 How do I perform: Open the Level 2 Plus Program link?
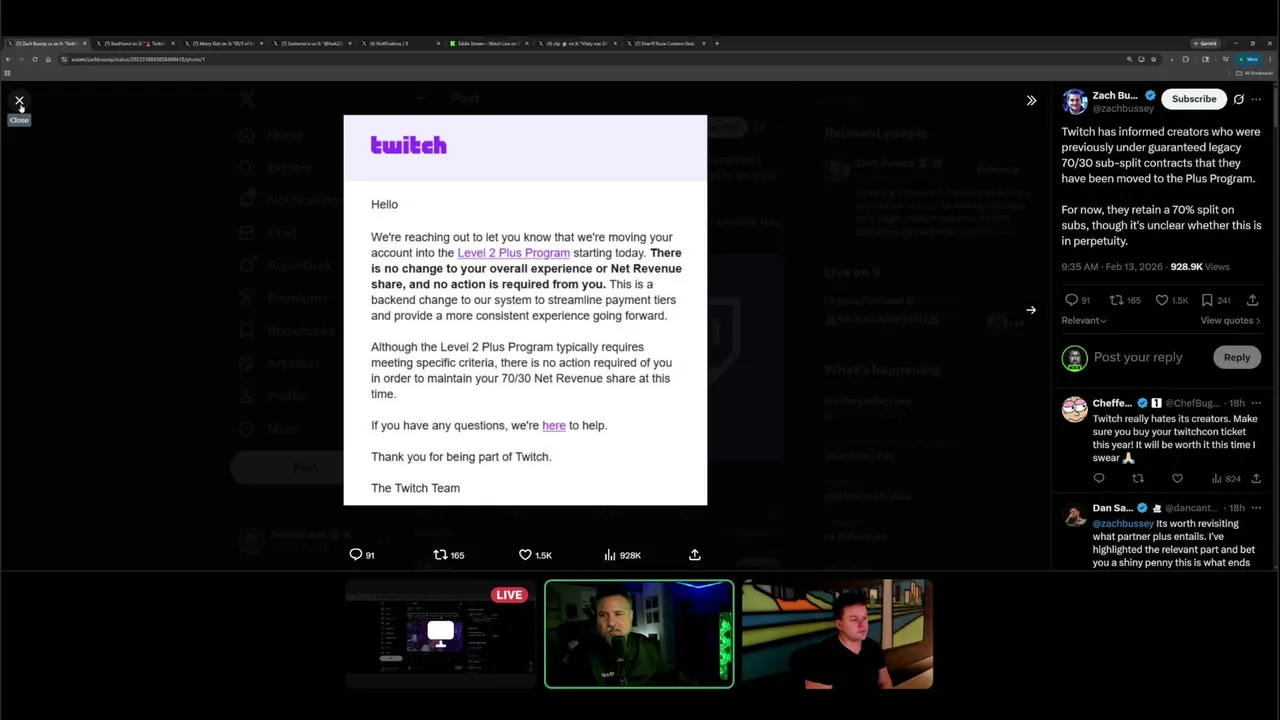(513, 253)
